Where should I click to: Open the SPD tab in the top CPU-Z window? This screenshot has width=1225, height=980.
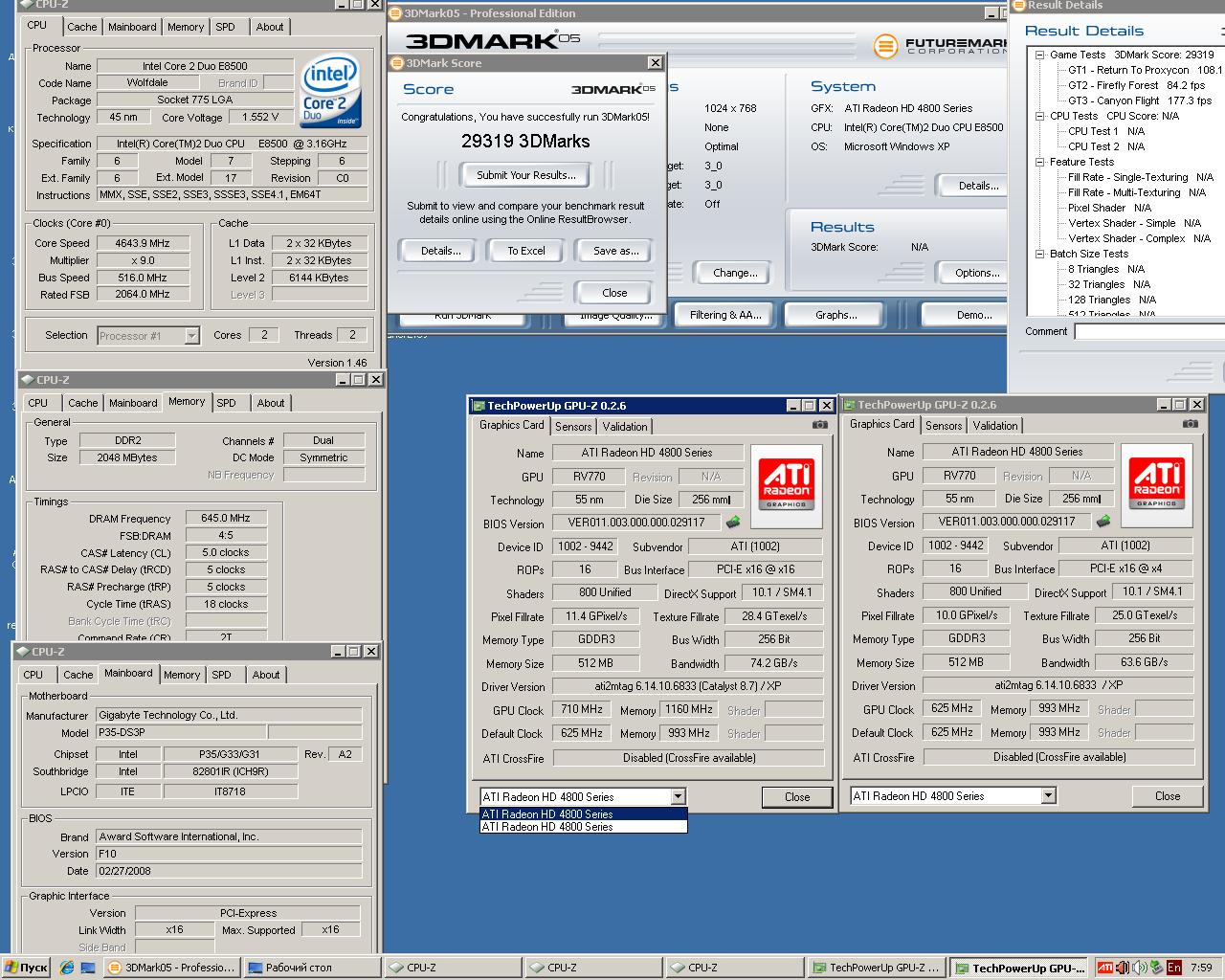click(x=226, y=27)
